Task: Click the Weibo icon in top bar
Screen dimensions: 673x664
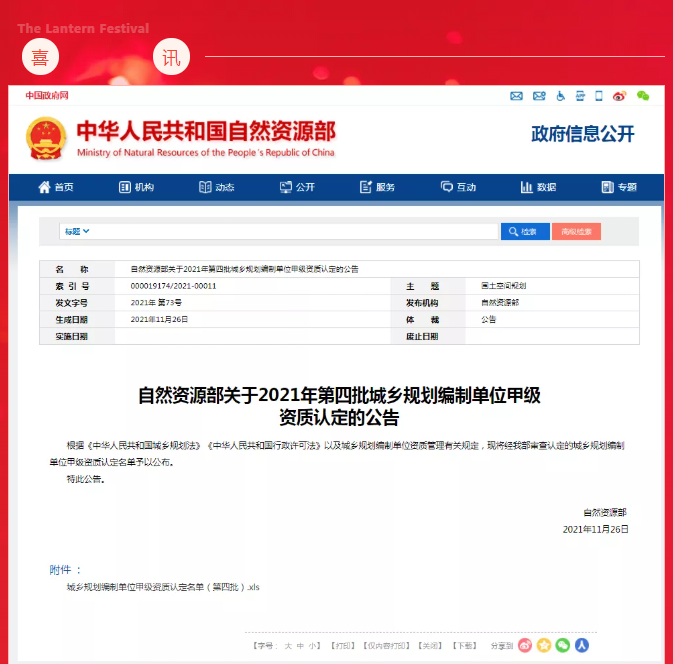Action: click(619, 96)
